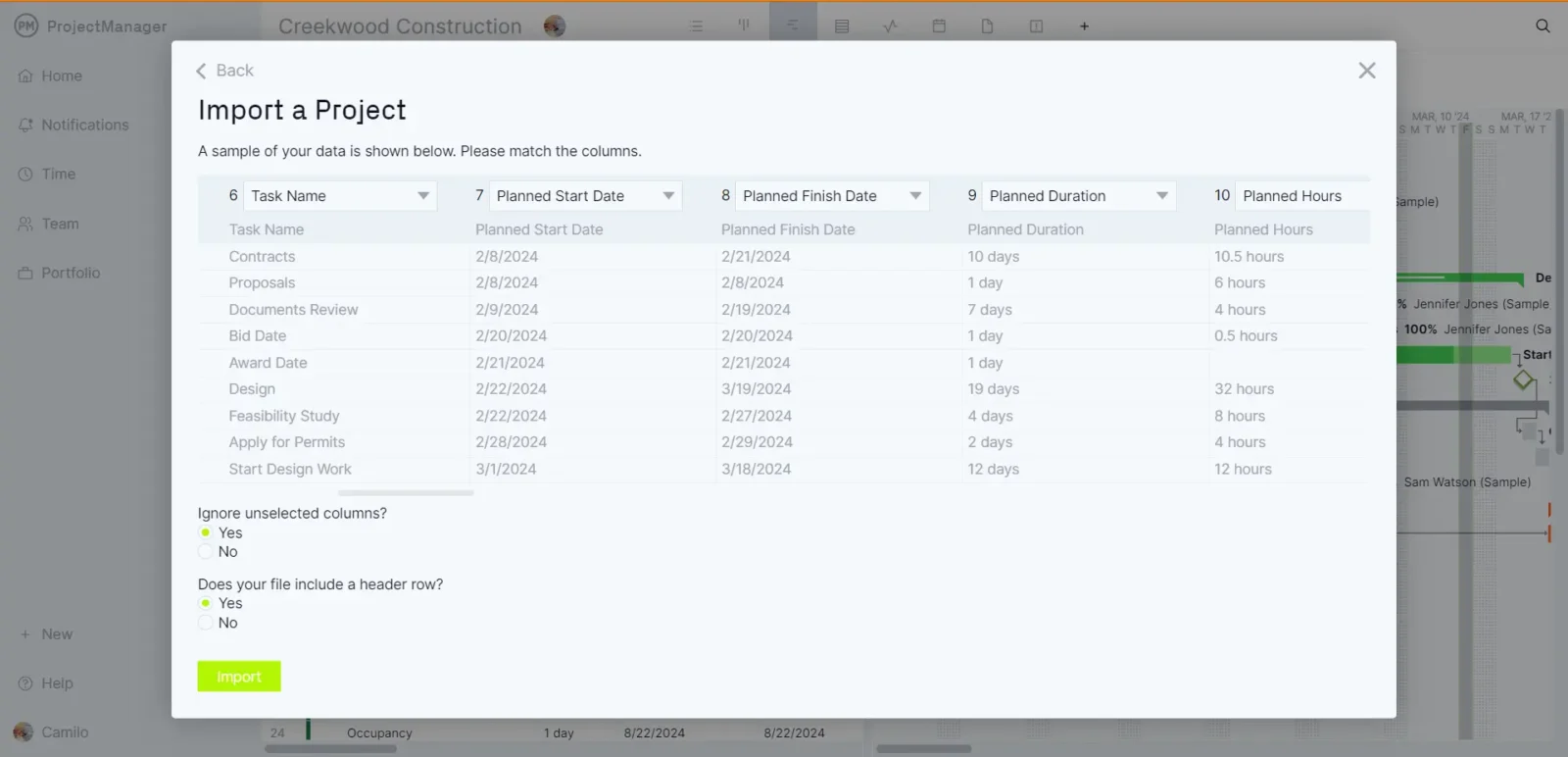
Task: Click the 32 hours cell
Action: [x=1244, y=389]
